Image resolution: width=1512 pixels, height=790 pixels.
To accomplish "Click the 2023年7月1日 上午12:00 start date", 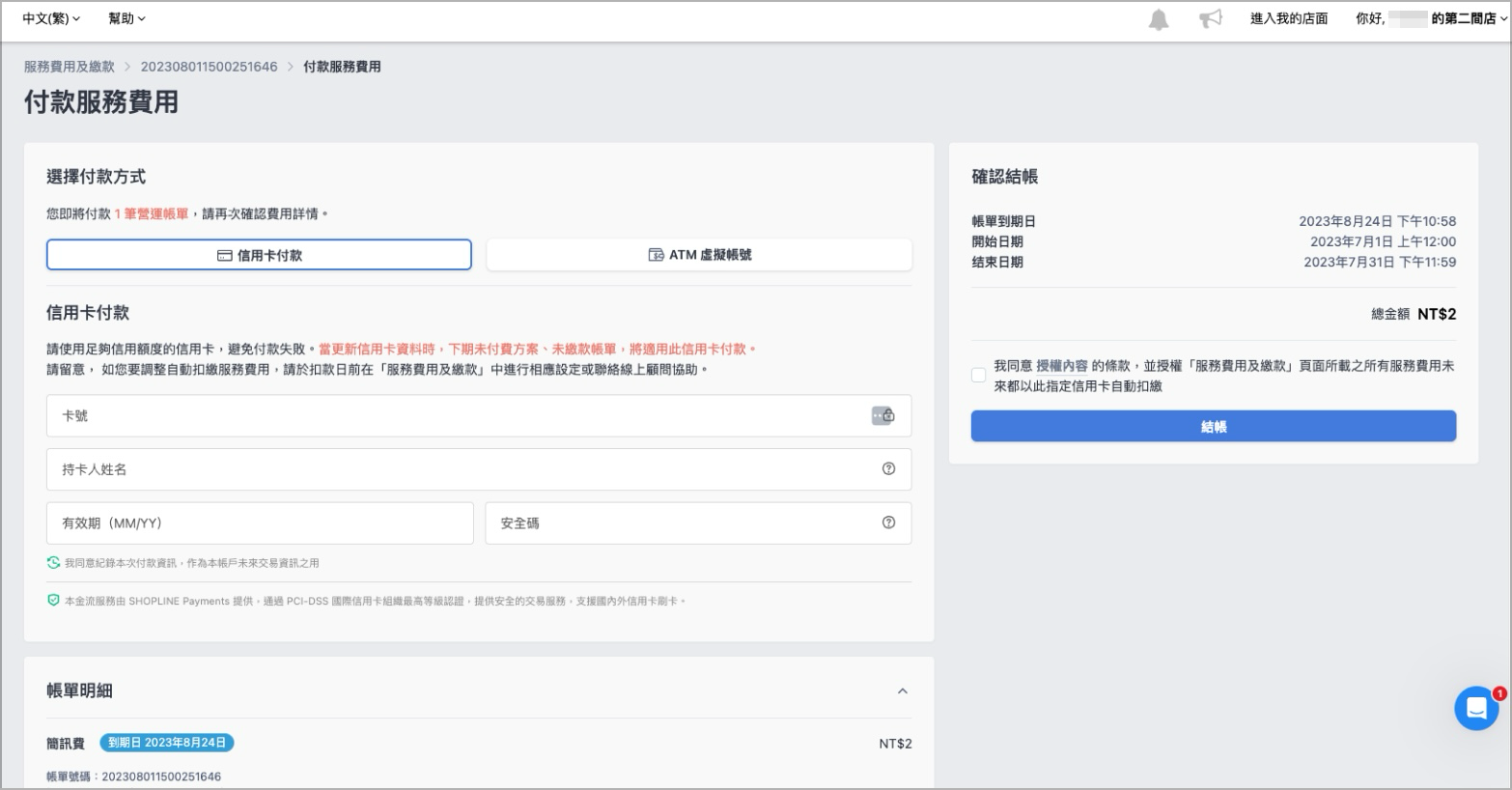I will [1383, 241].
